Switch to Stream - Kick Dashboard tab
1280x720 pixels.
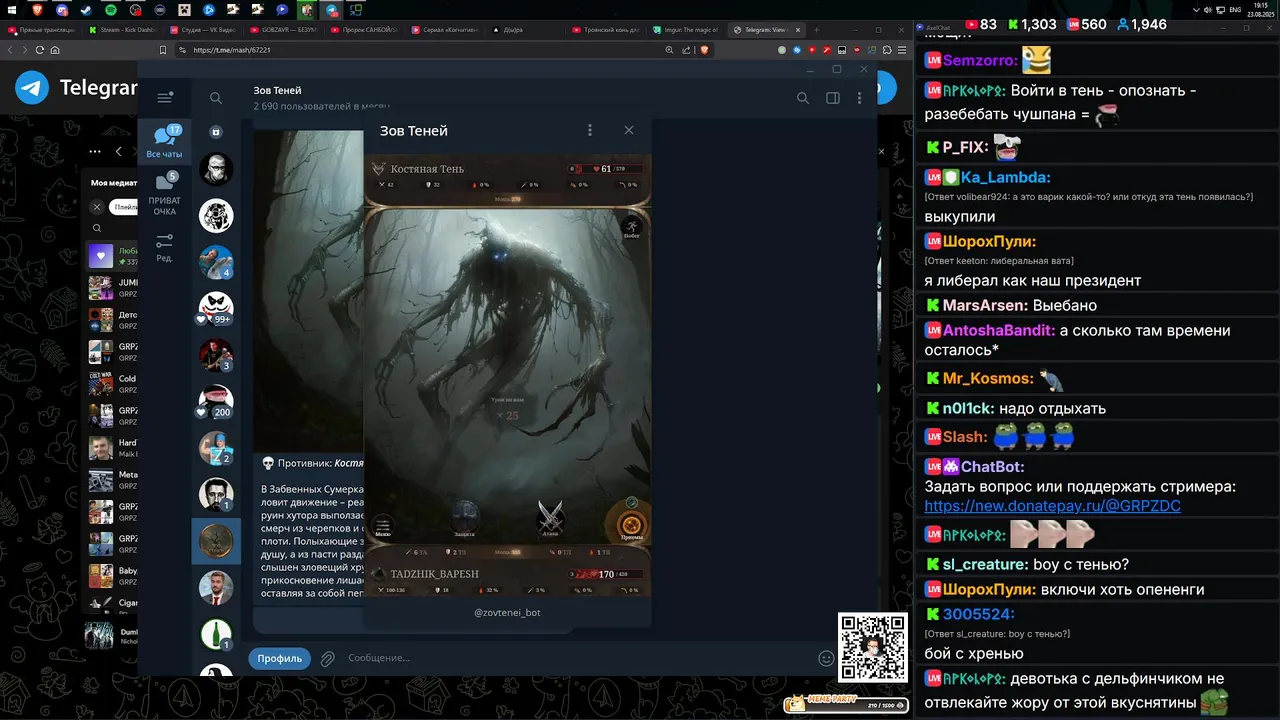[x=123, y=30]
